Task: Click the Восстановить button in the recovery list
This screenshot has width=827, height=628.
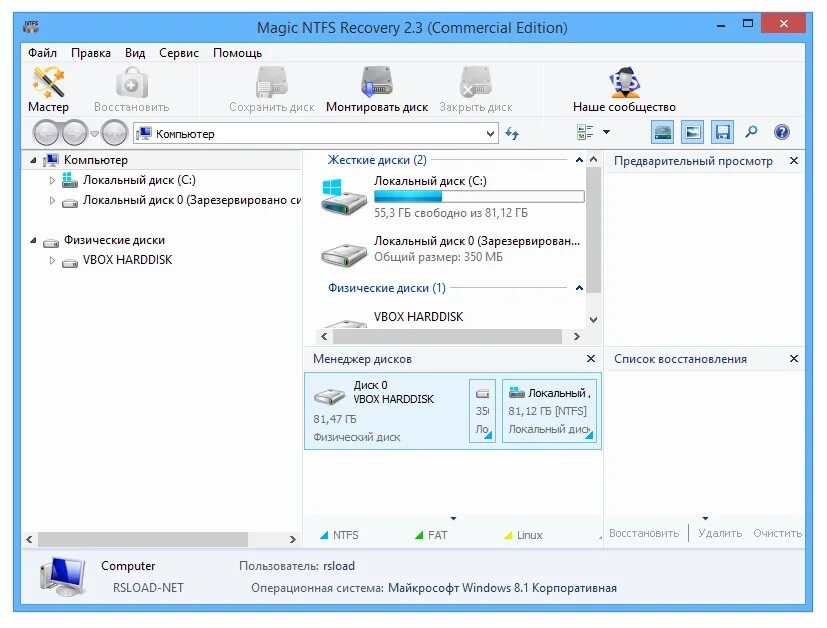Action: (x=644, y=533)
